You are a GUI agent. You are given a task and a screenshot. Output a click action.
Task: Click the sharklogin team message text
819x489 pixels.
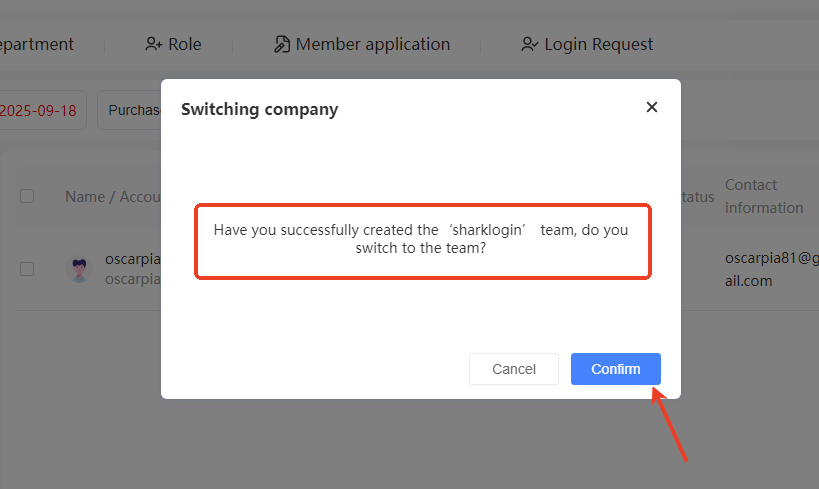[x=421, y=239]
